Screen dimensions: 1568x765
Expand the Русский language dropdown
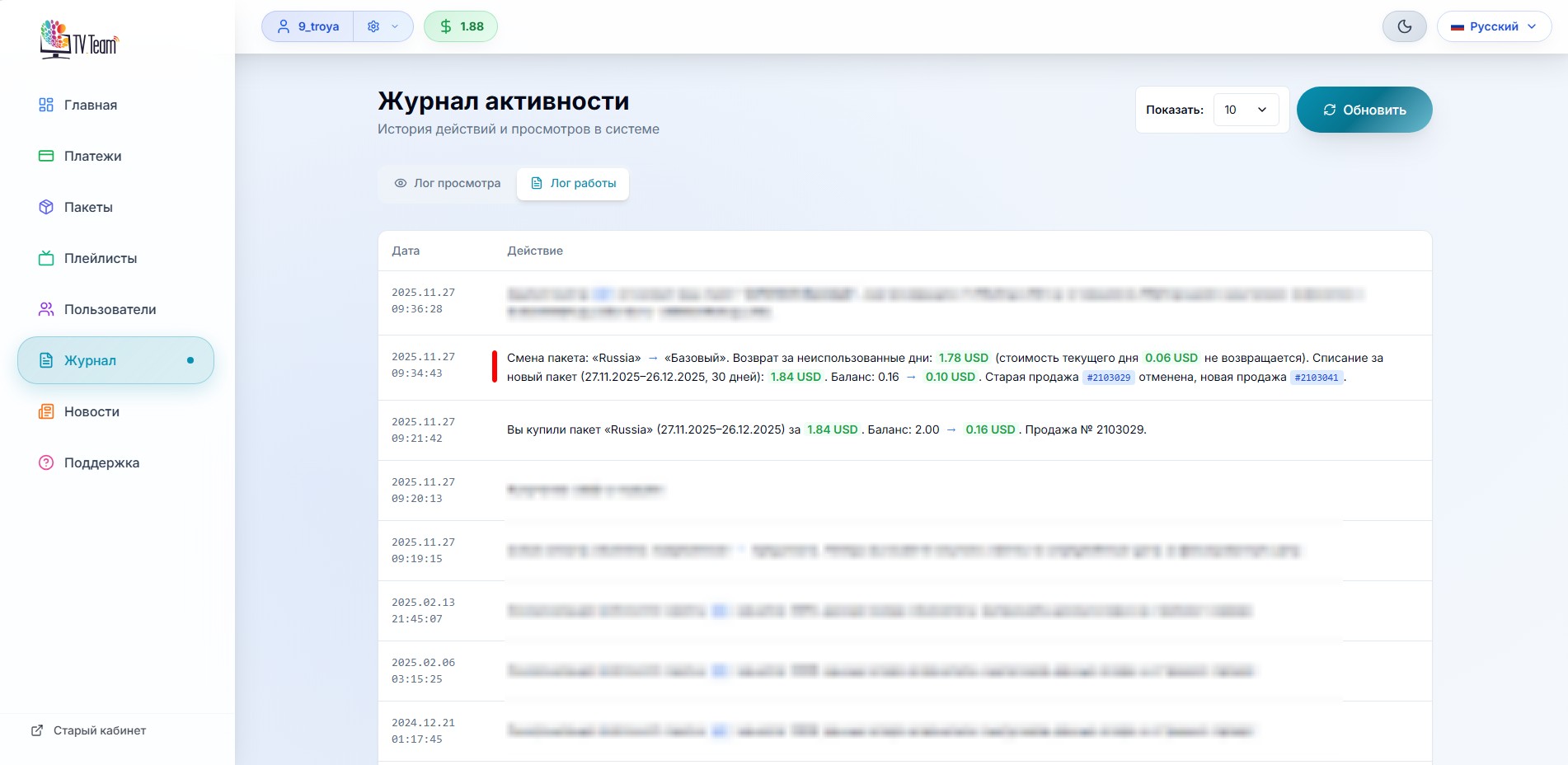click(1494, 26)
